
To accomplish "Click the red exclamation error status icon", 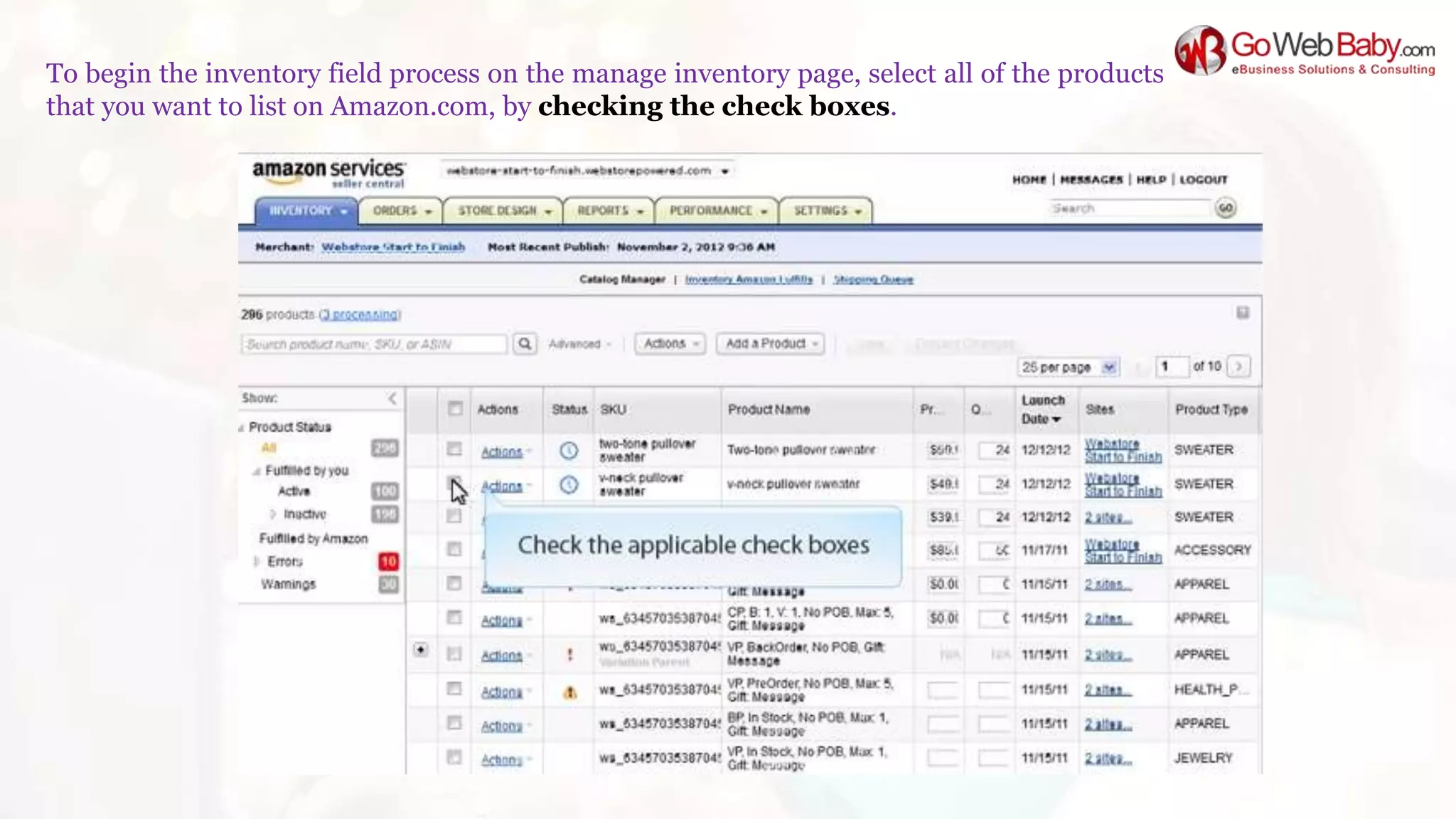I will [x=569, y=655].
